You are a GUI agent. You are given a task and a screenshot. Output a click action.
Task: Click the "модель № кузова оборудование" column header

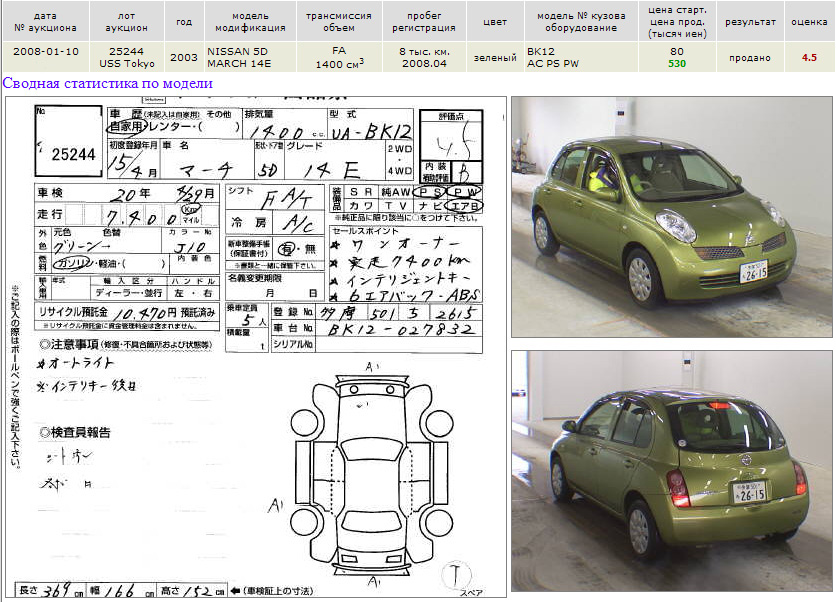tap(581, 22)
